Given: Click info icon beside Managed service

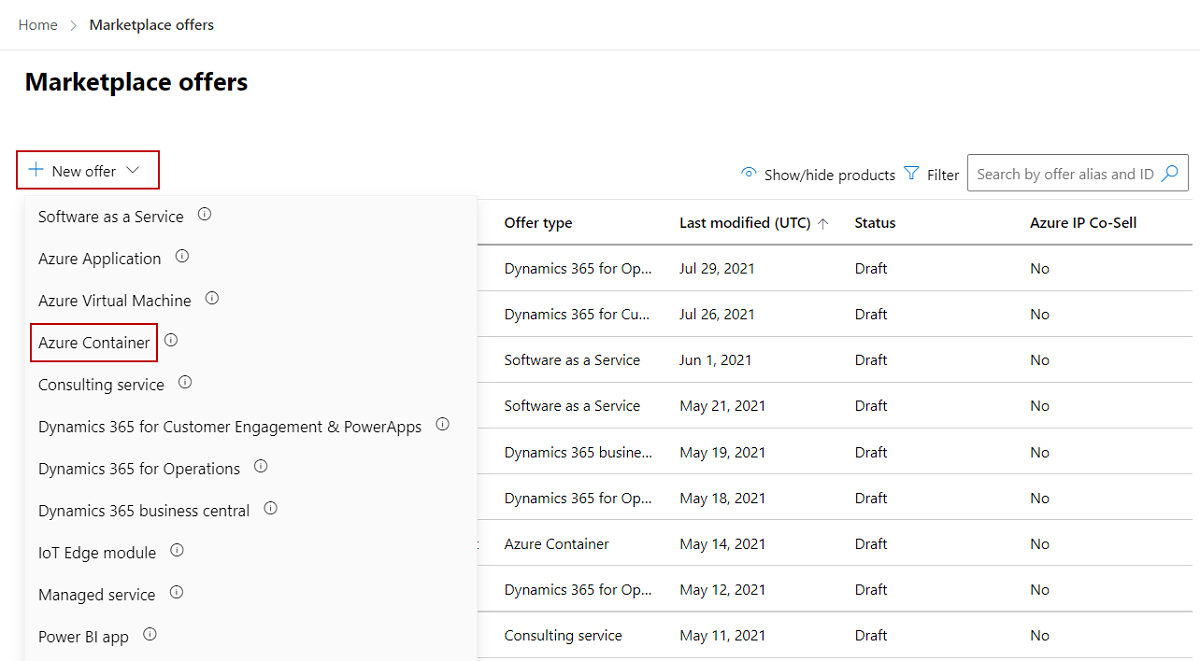Looking at the screenshot, I should [176, 592].
